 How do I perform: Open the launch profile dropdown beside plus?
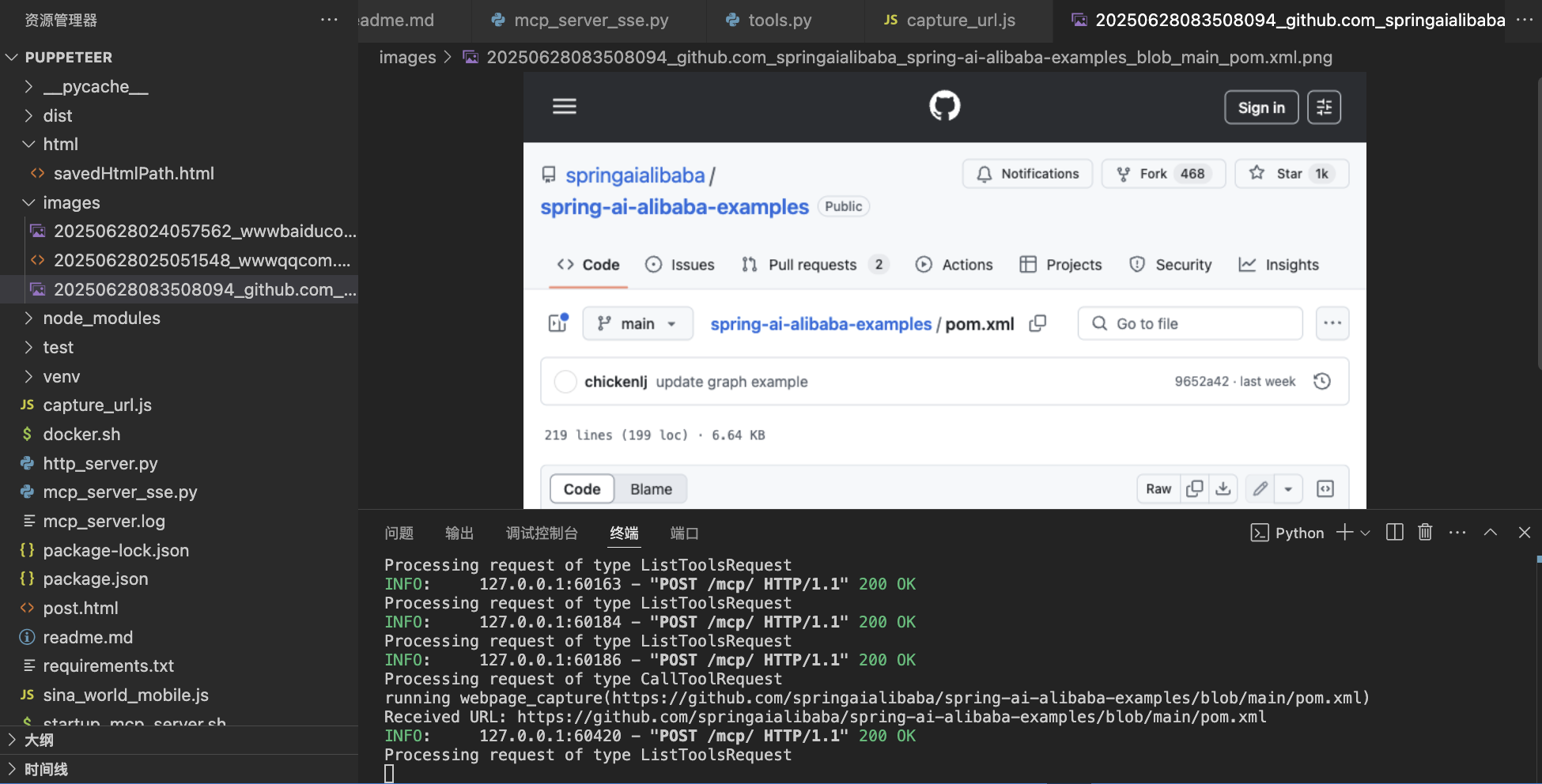pos(1365,533)
